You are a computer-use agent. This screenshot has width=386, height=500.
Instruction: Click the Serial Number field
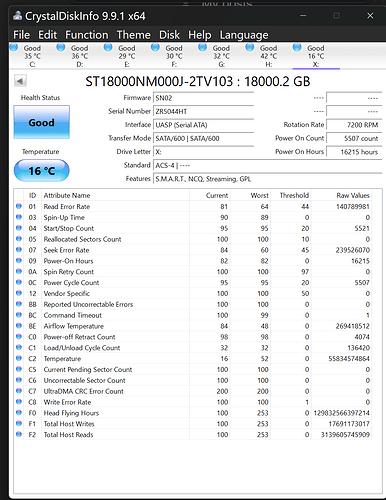(203, 111)
